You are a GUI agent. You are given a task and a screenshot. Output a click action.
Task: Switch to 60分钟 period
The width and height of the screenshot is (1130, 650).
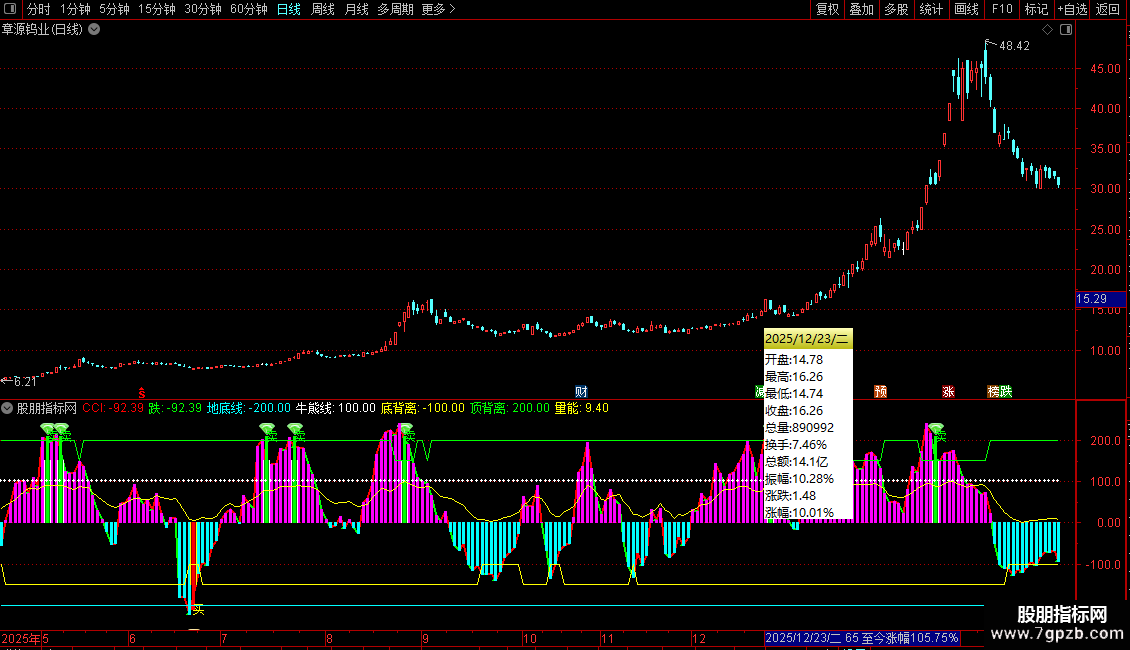(249, 9)
